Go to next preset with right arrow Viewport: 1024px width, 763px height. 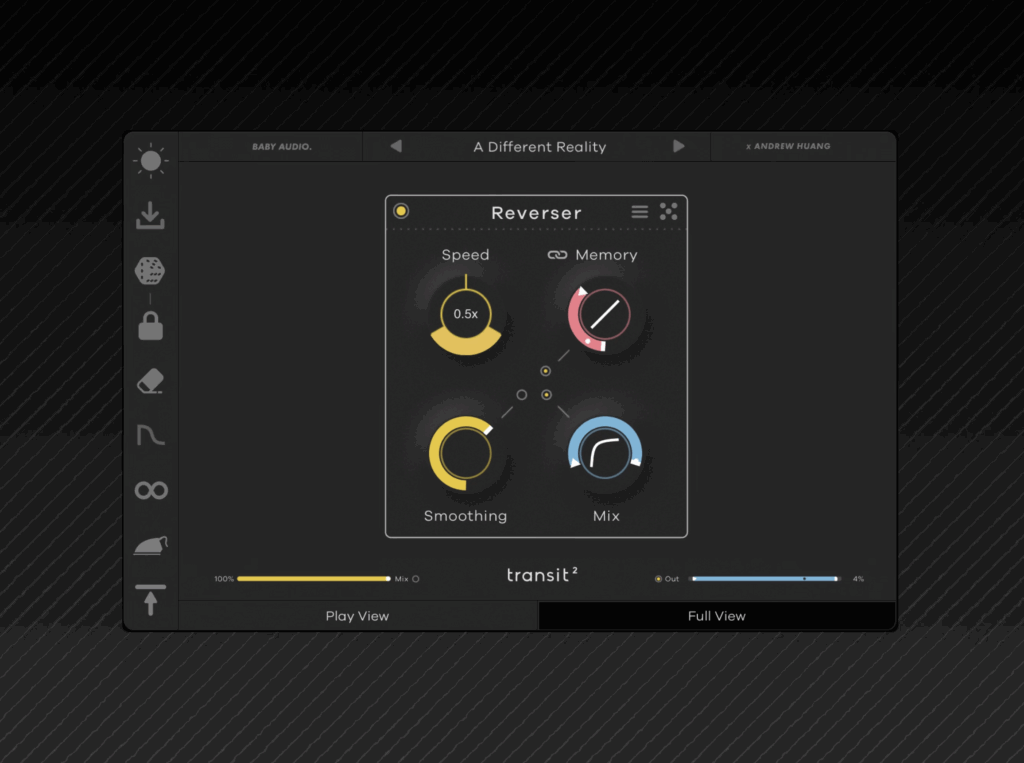679,146
